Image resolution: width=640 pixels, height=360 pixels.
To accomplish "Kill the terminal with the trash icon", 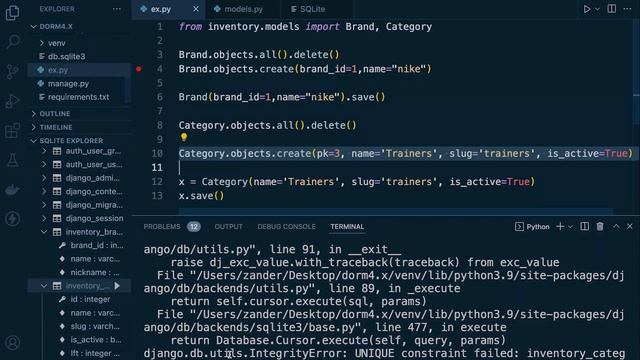I will [x=600, y=227].
